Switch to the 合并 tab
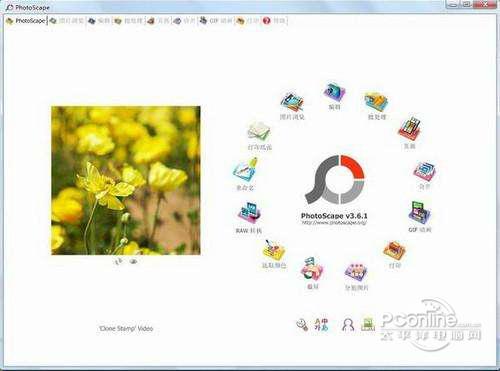 pos(185,21)
